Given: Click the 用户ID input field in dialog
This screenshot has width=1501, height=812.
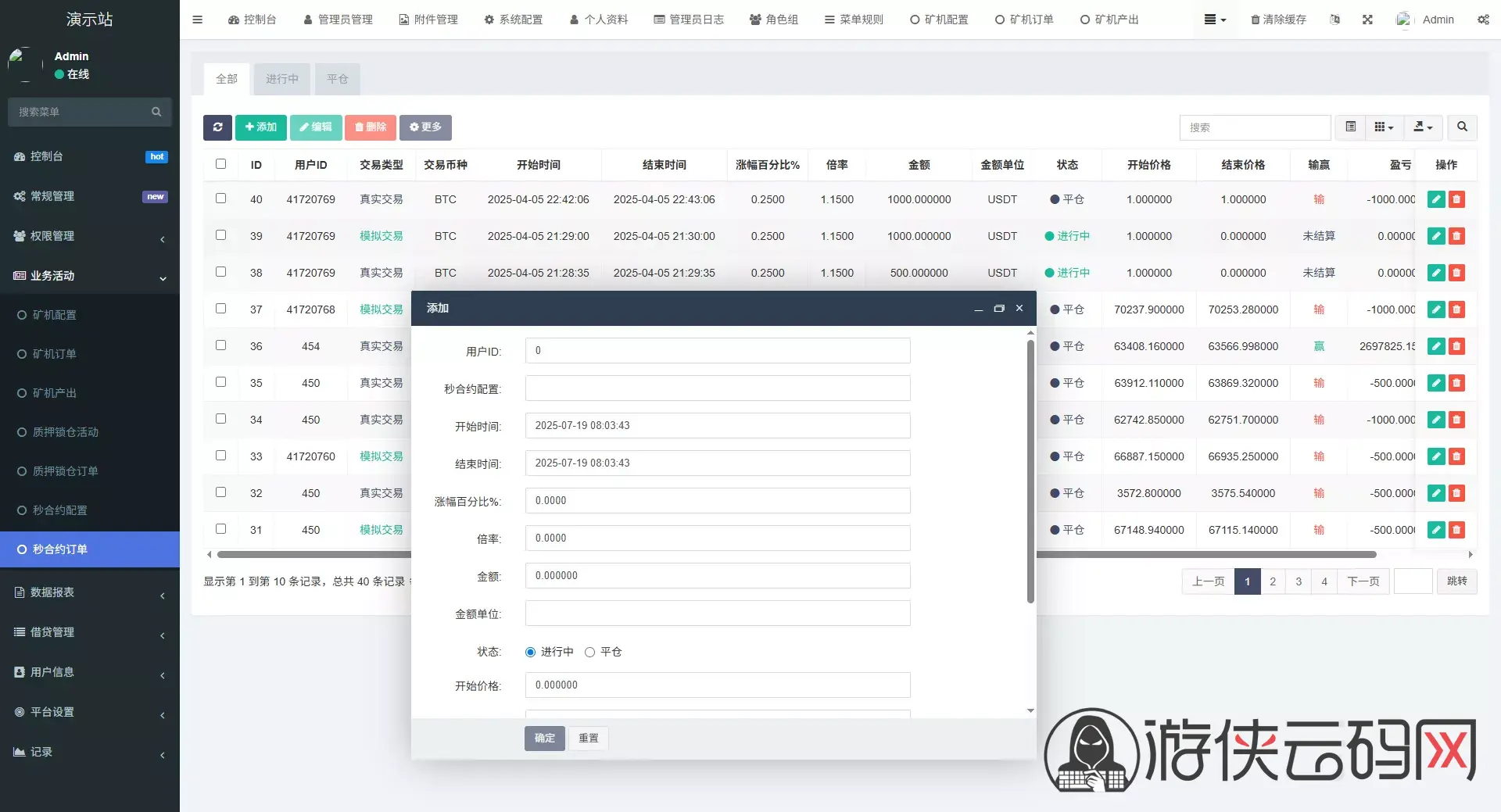Looking at the screenshot, I should 718,351.
